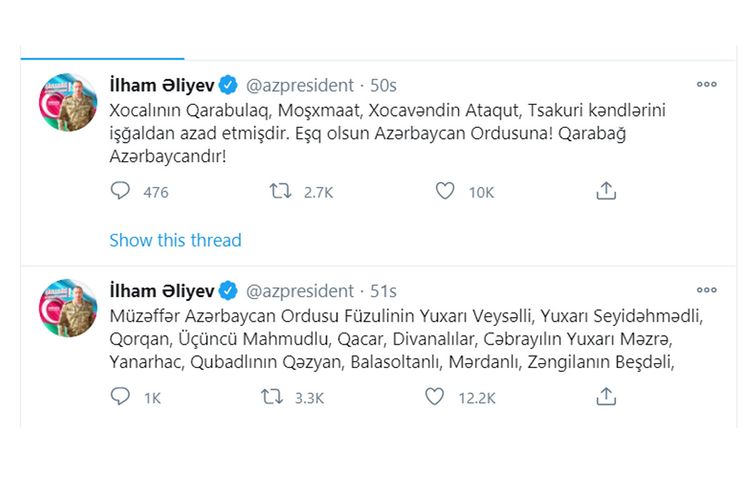Screen dimensions: 750x500
Task: Like the second tweet with 12.2K likes
Action: pyautogui.click(x=434, y=397)
